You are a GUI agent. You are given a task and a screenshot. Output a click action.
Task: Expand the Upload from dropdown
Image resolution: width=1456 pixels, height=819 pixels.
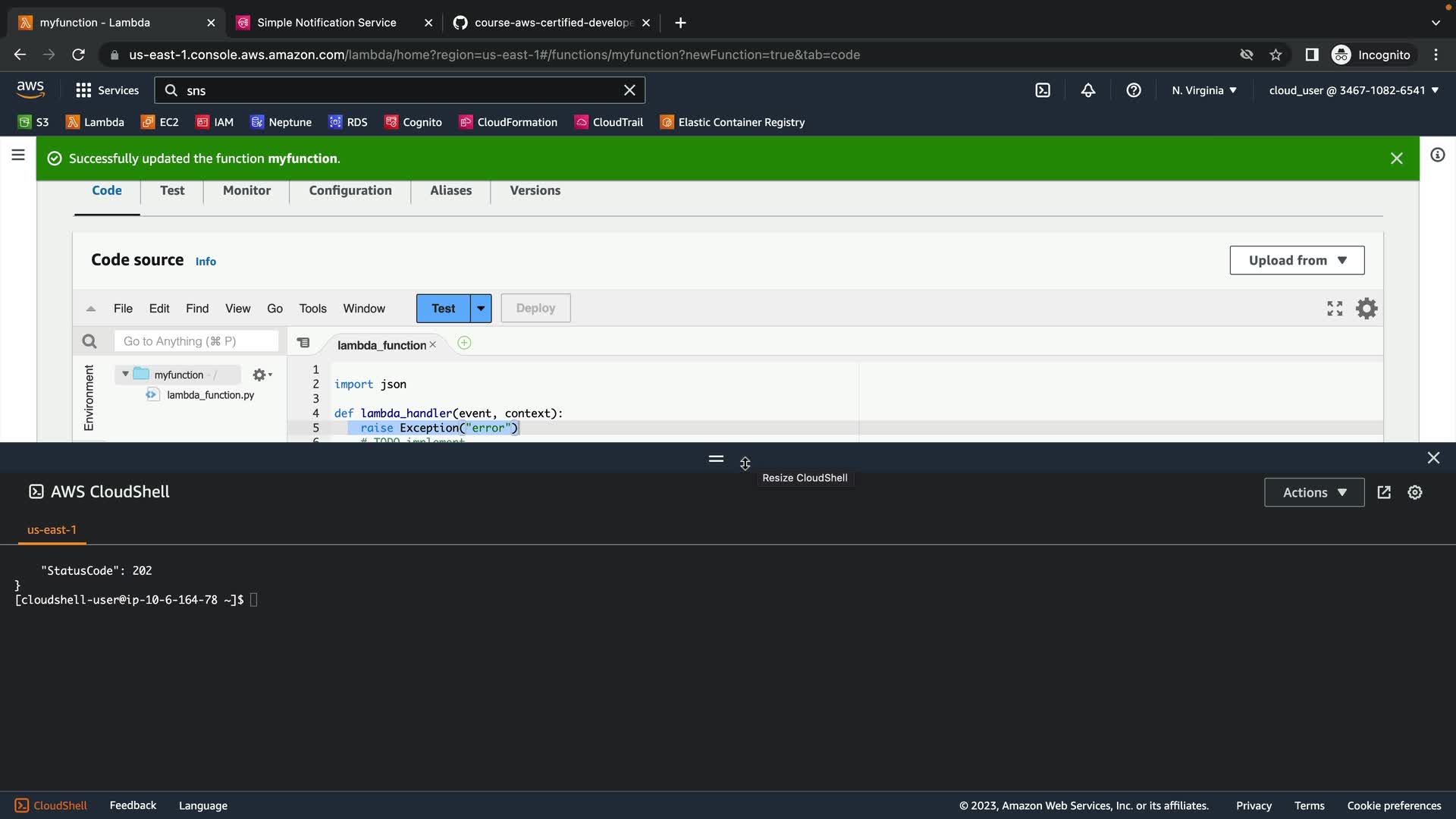pyautogui.click(x=1297, y=260)
